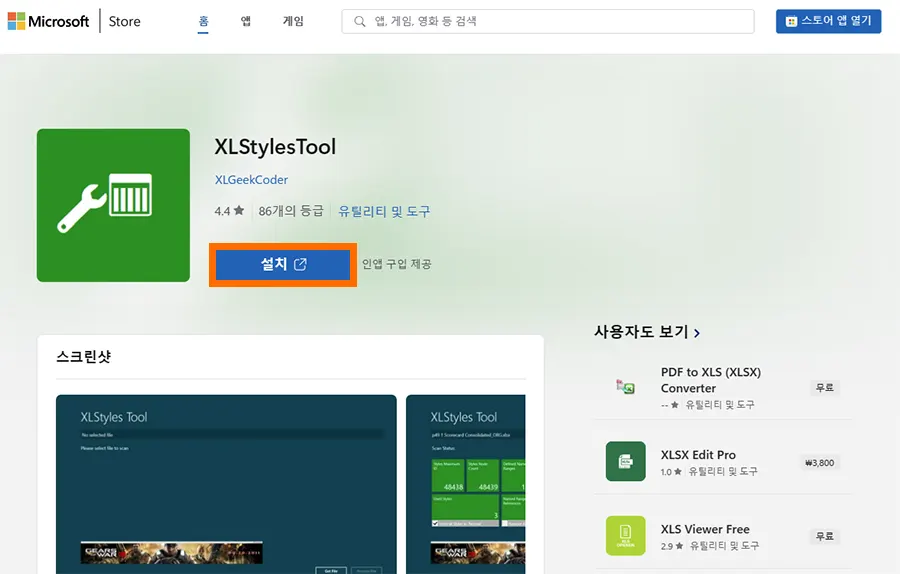This screenshot has height=574, width=900.
Task: Click the Microsoft logo
Action: click(48, 21)
